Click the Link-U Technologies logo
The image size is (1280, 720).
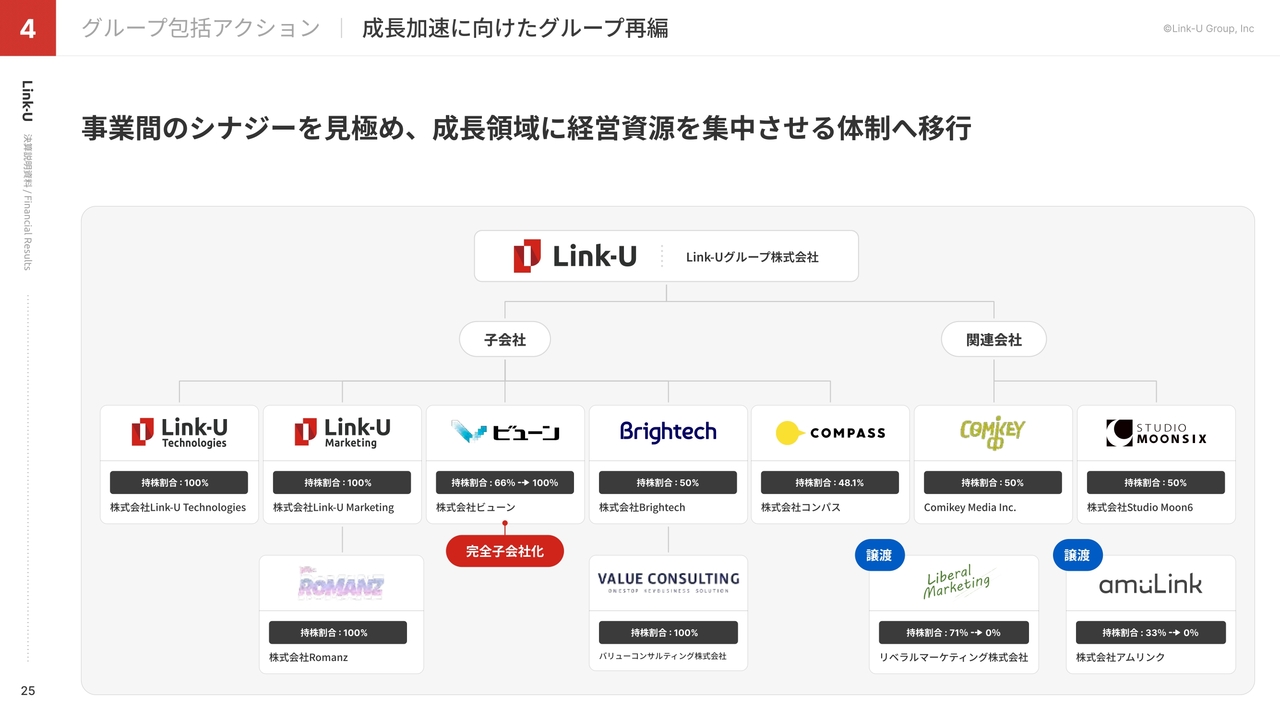click(x=179, y=432)
